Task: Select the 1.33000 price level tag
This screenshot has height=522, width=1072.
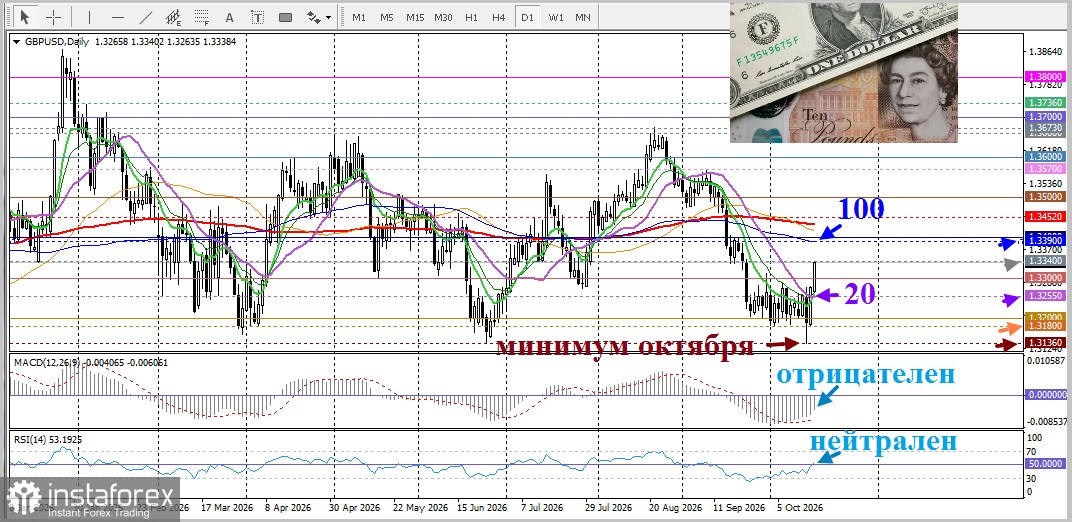Action: (x=1046, y=278)
